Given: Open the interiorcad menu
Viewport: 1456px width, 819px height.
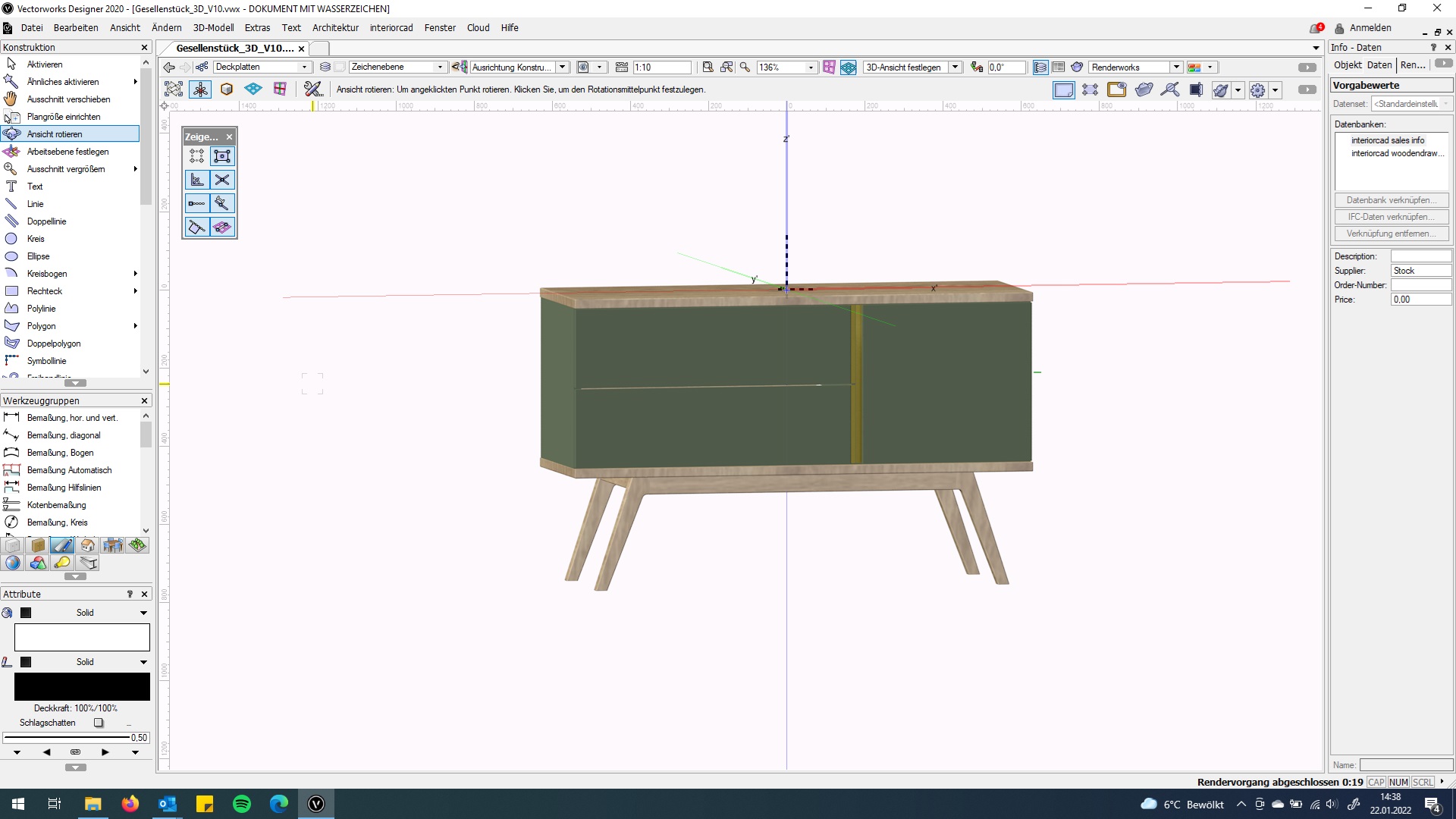Looking at the screenshot, I should pos(391,28).
